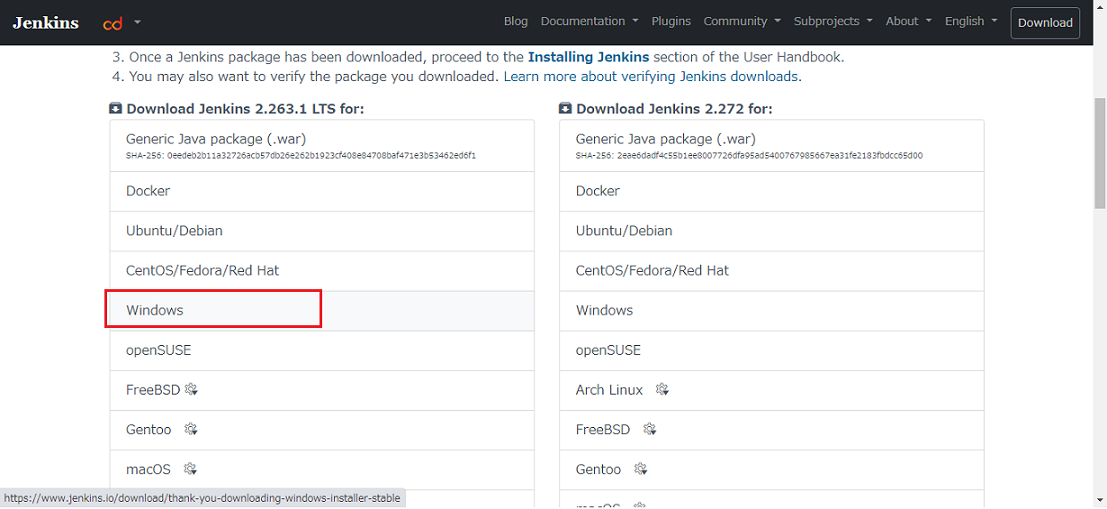The image size is (1107, 509).
Task: Download weekly 2.272 Generic Java package (.war)
Action: [x=772, y=145]
